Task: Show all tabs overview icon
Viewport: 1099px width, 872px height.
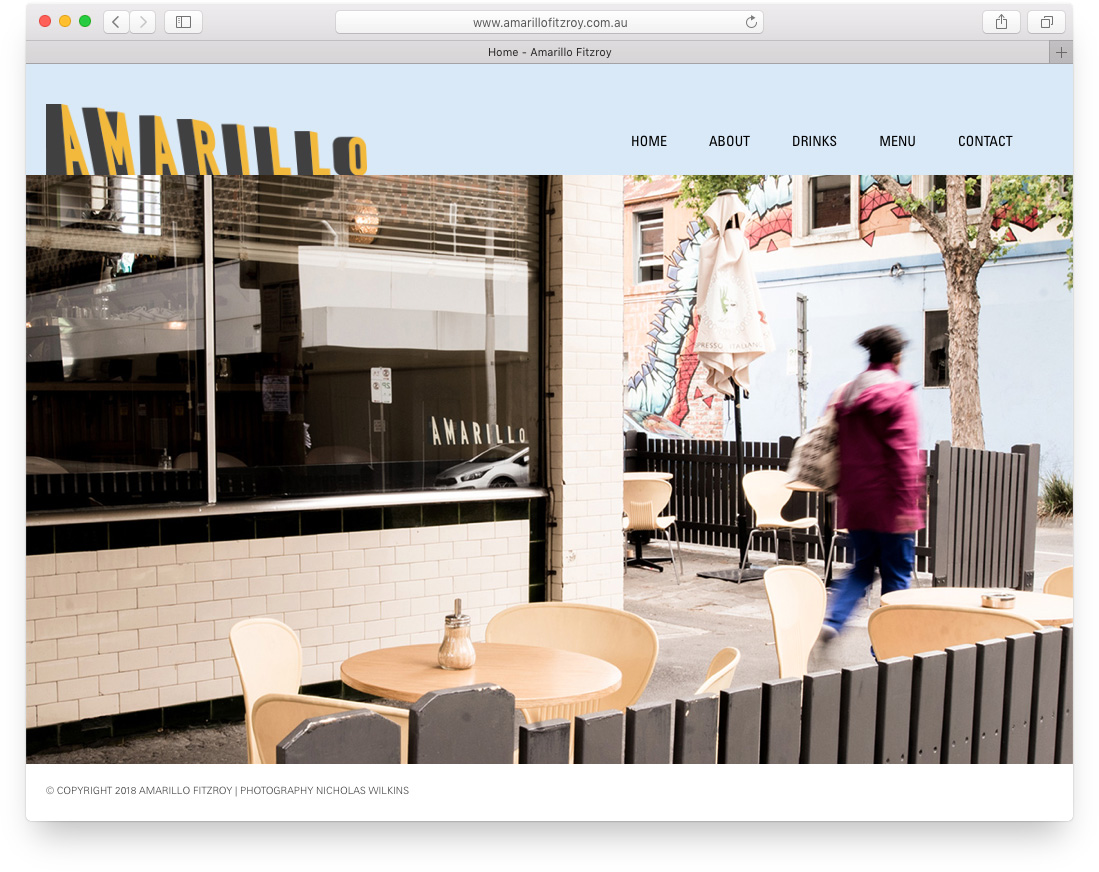Action: point(1046,22)
